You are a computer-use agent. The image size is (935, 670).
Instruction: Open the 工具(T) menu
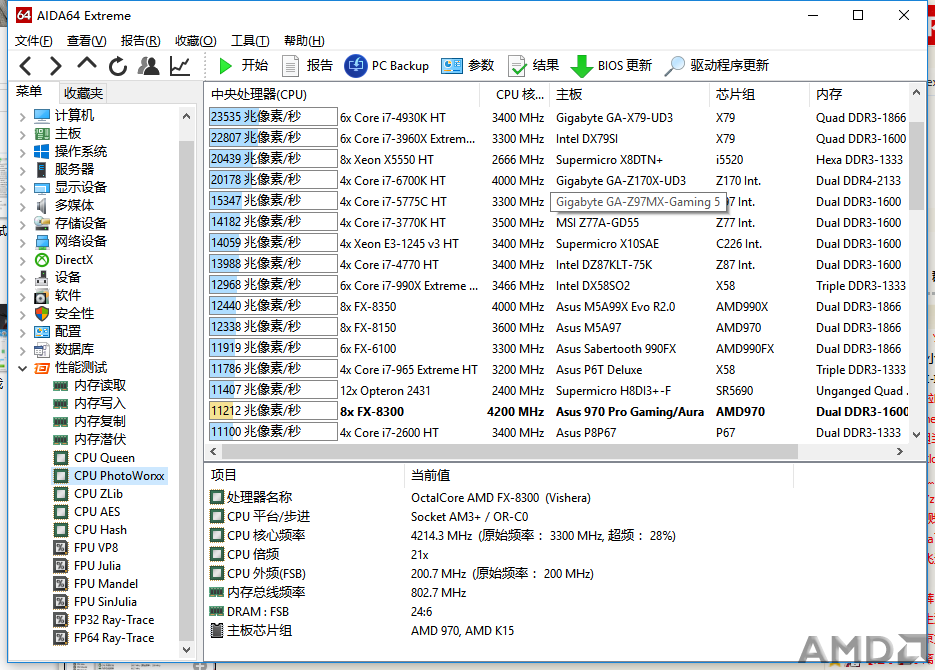coord(250,41)
